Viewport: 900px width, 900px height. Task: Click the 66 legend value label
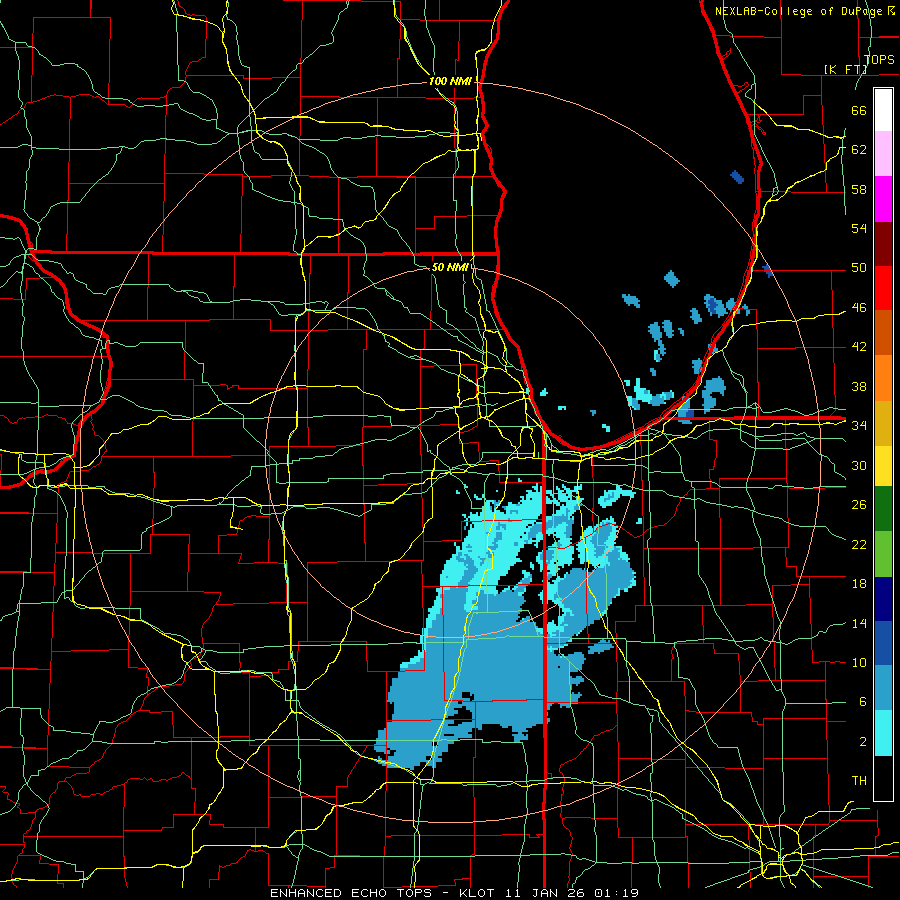pos(859,110)
